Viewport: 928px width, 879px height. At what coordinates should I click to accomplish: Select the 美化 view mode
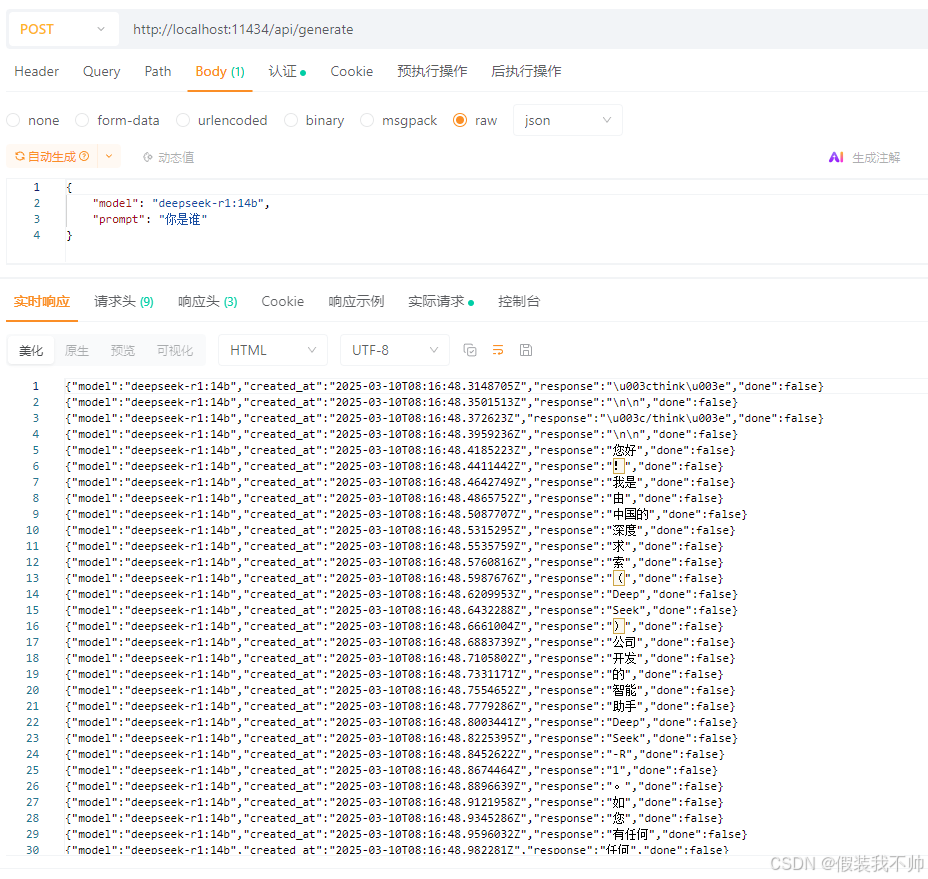[31, 350]
